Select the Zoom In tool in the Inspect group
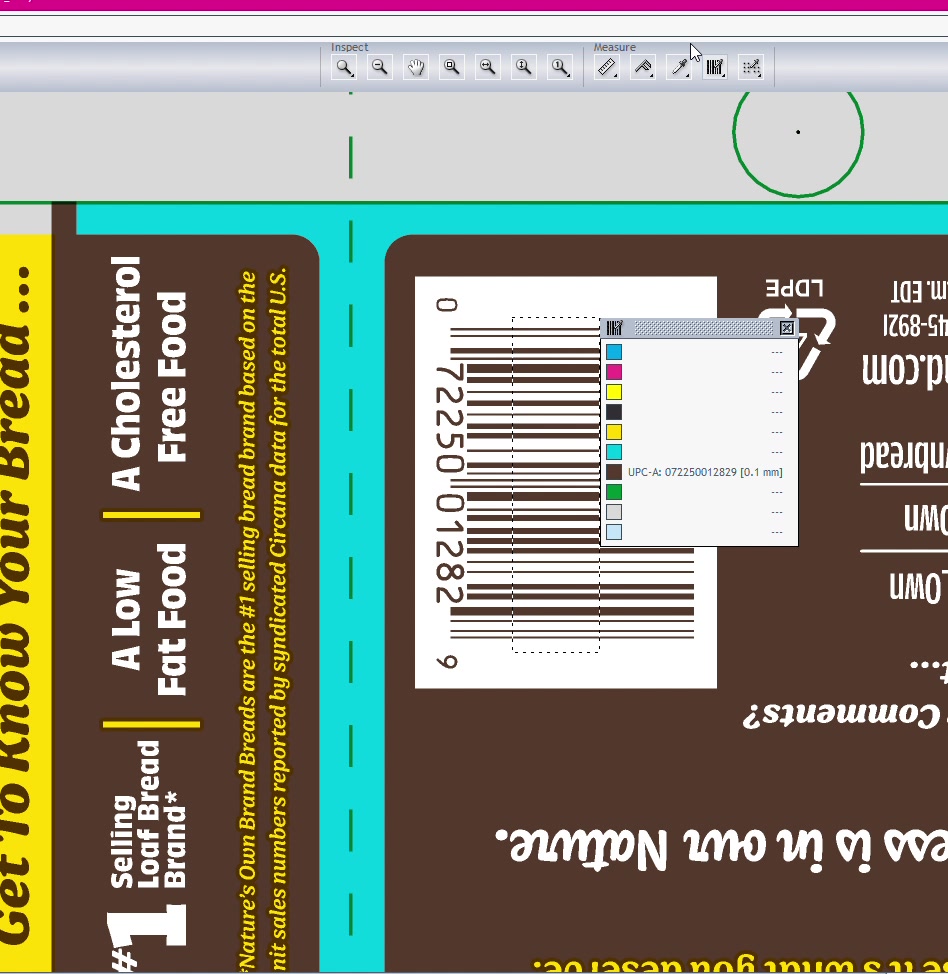Screen dimensions: 948x974 tap(344, 67)
